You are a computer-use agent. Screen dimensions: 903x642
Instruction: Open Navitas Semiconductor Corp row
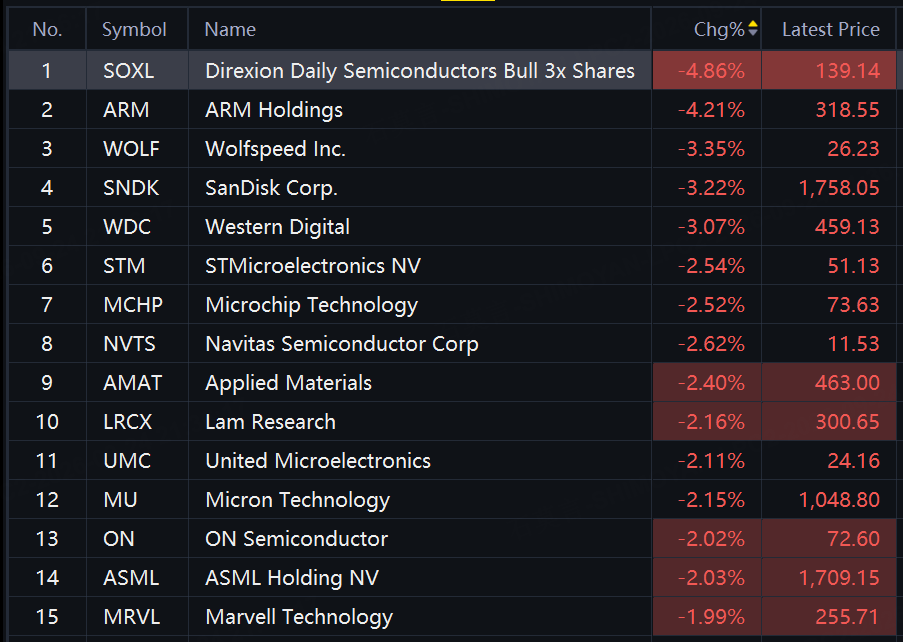point(452,344)
